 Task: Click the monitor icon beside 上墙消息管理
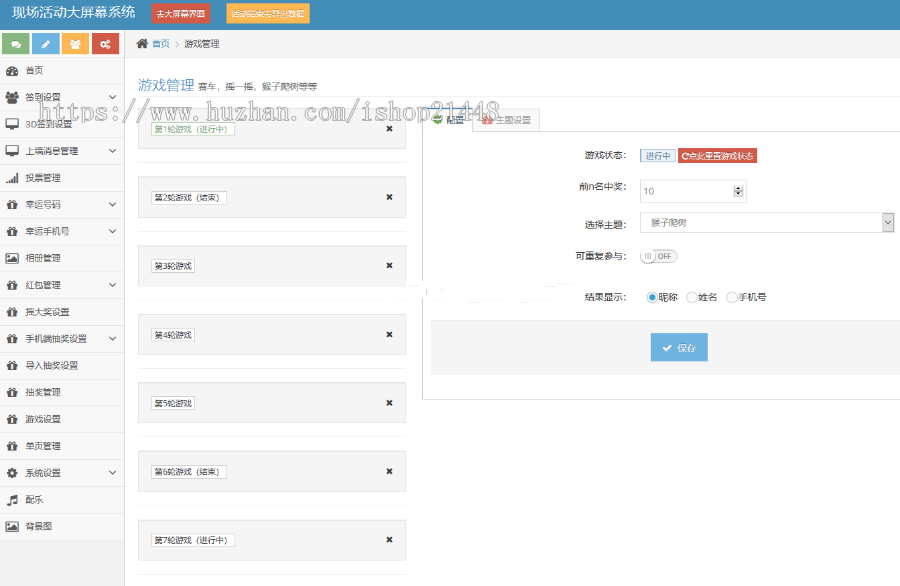click(x=12, y=151)
